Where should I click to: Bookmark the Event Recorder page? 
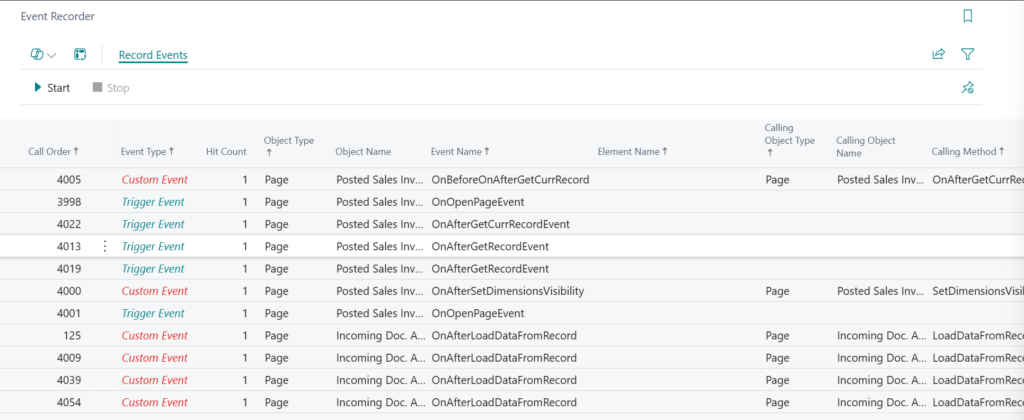point(967,16)
